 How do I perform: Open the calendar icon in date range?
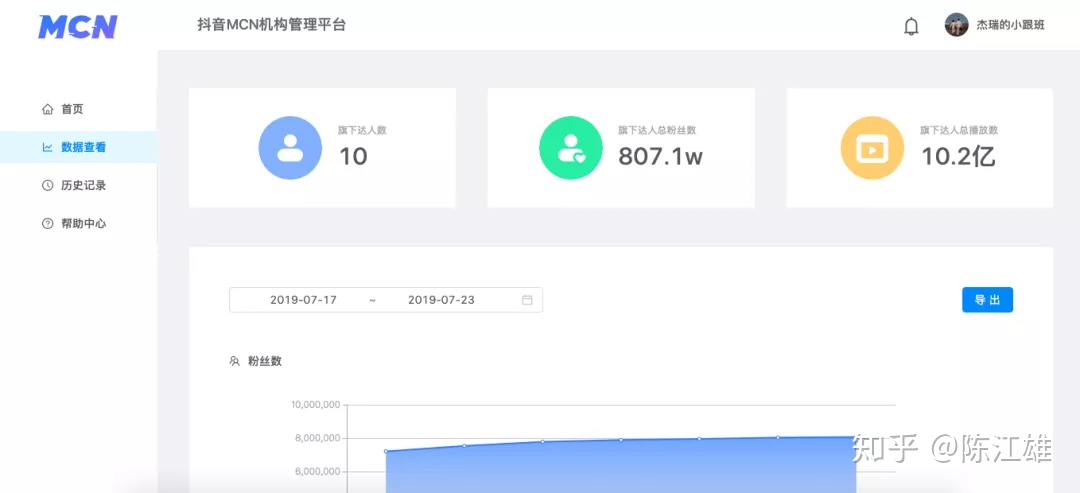coord(527,300)
